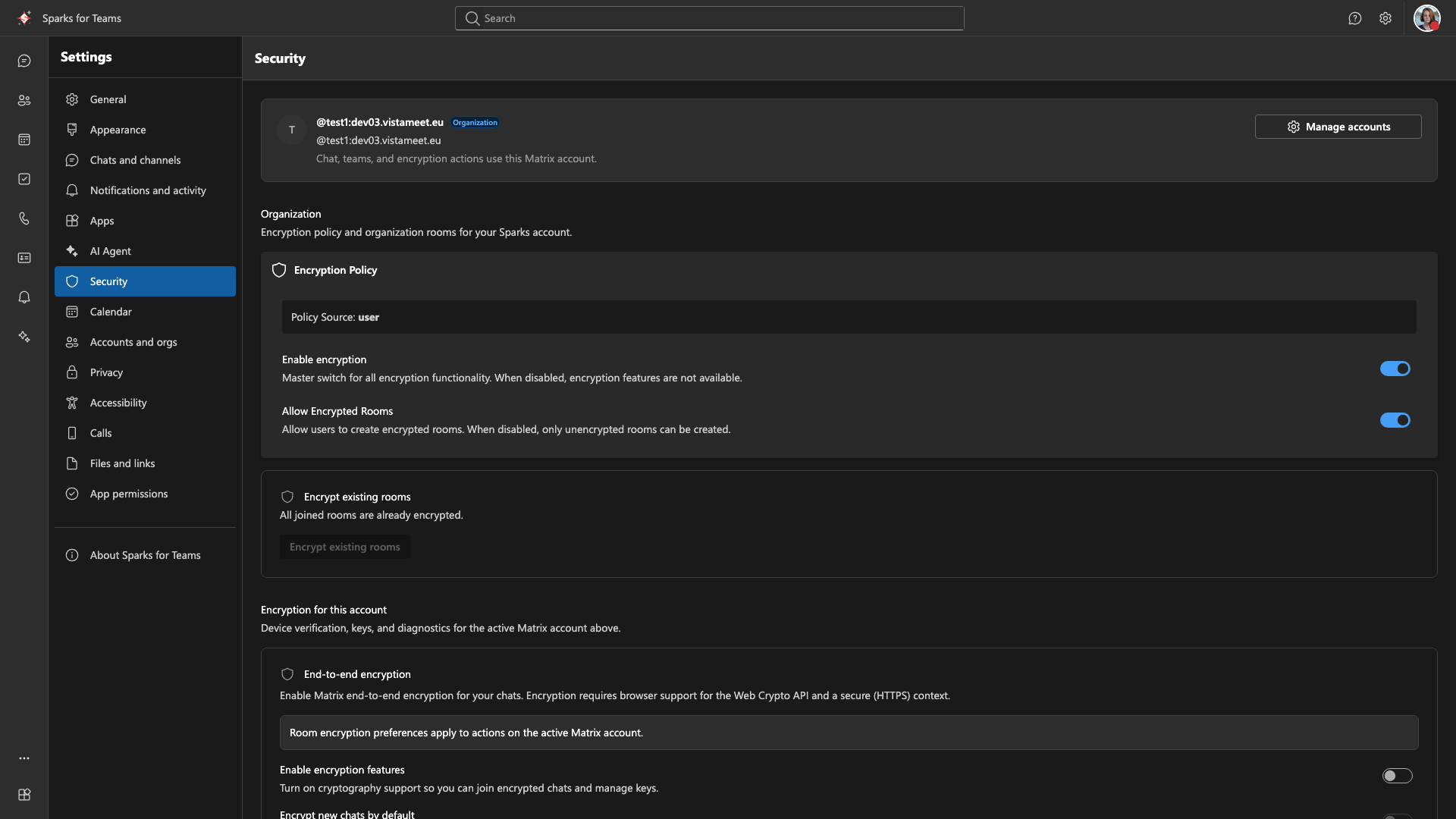
Task: Open Notifications and activity settings
Action: (x=145, y=190)
